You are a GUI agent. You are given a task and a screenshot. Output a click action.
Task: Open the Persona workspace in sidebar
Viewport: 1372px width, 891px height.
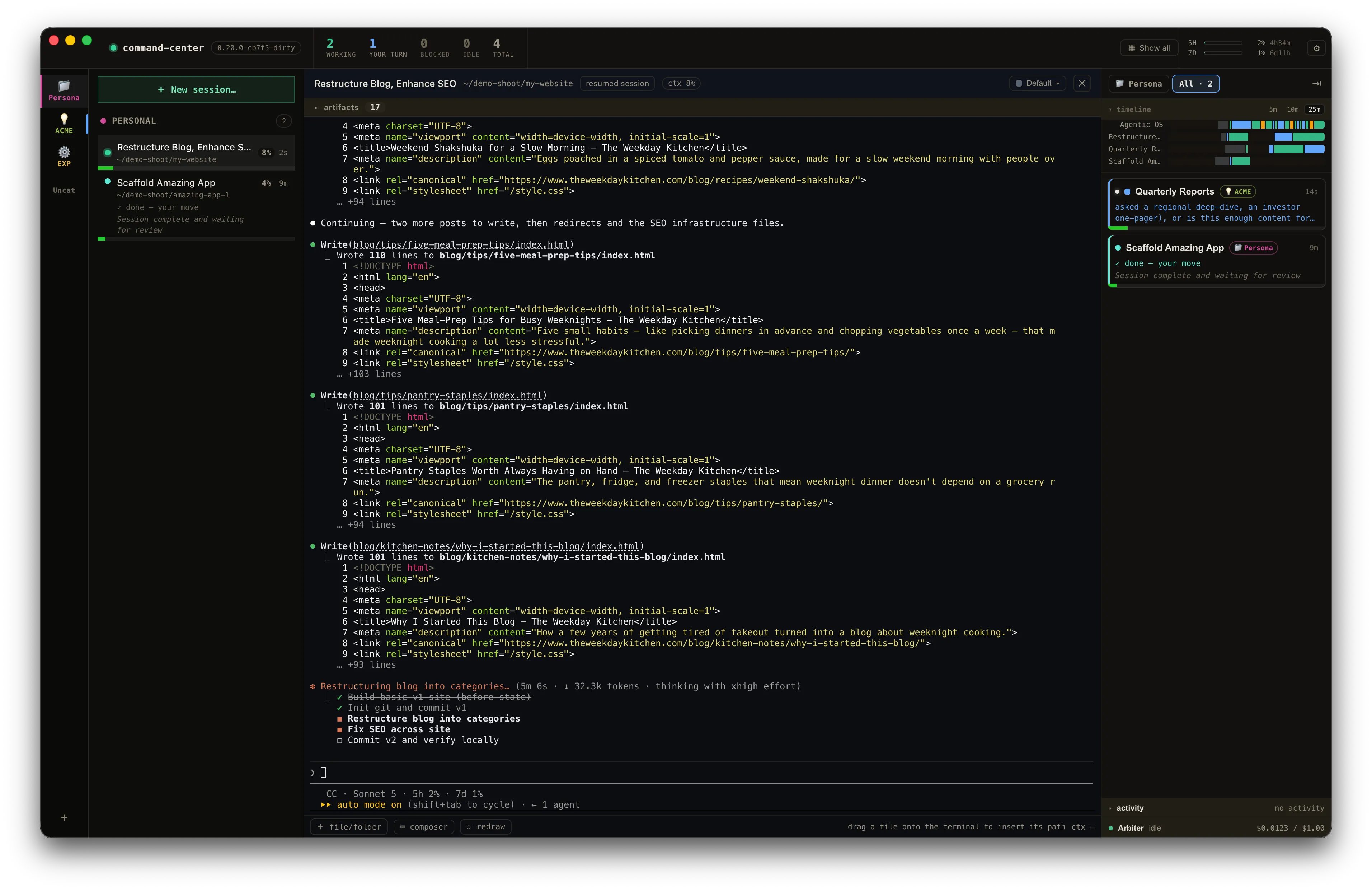(64, 90)
